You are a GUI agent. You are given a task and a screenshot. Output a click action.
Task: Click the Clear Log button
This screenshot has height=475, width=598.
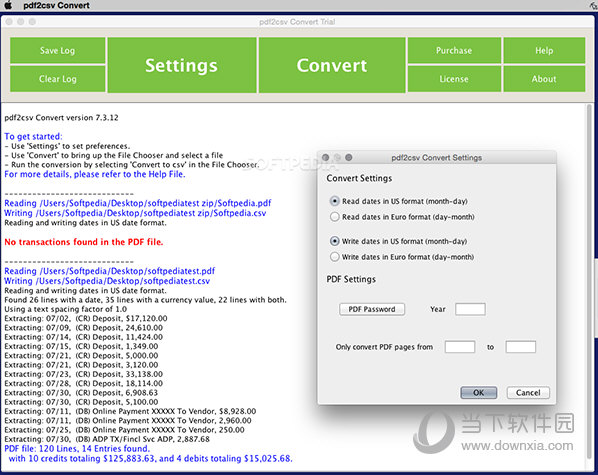pos(58,79)
